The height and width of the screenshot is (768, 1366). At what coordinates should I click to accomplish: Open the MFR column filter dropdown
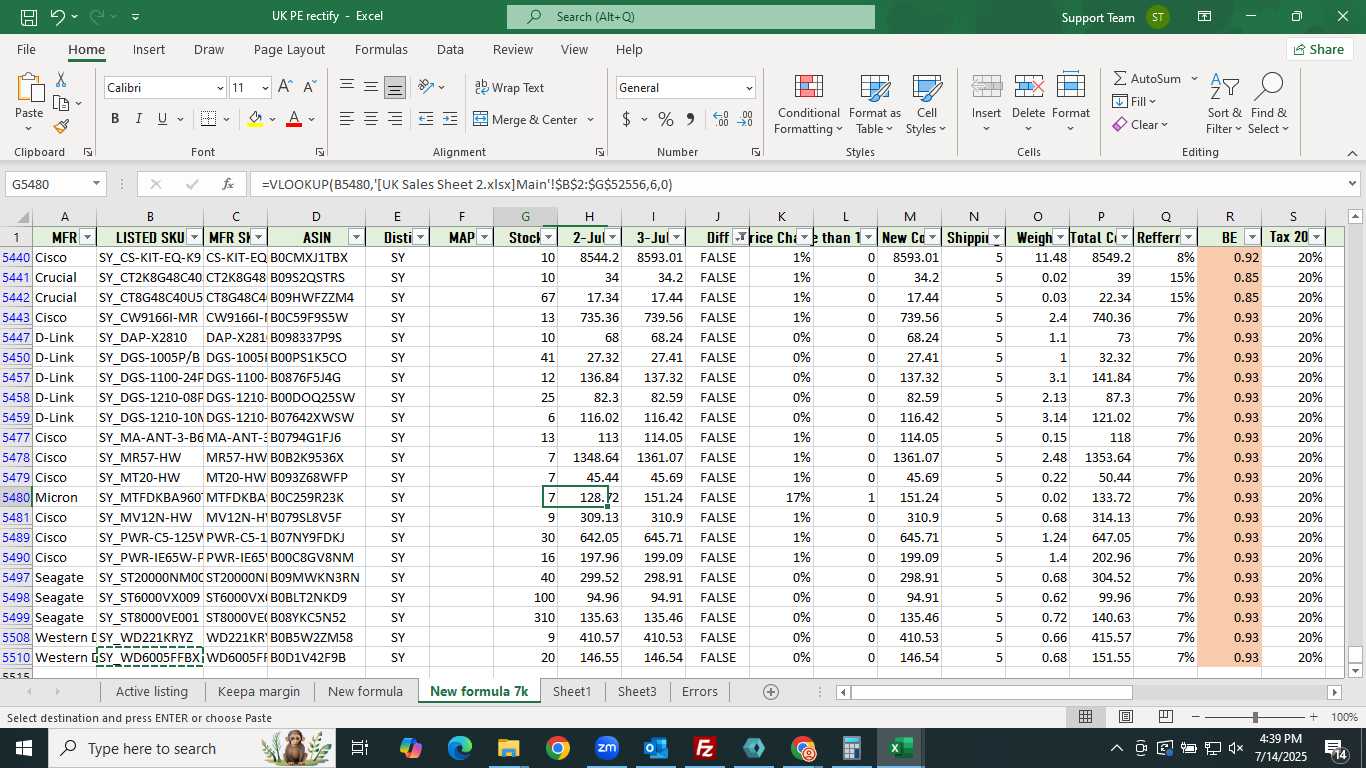coord(86,237)
